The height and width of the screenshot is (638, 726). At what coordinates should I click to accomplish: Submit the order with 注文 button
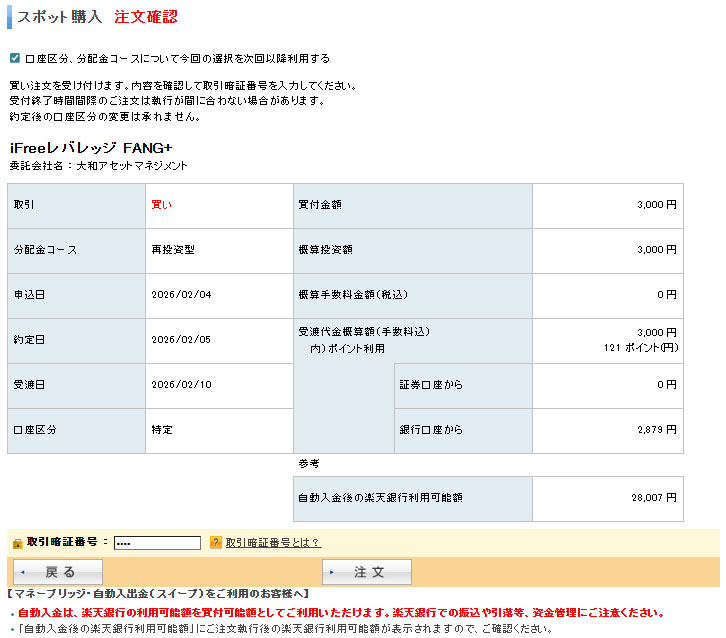[367, 572]
